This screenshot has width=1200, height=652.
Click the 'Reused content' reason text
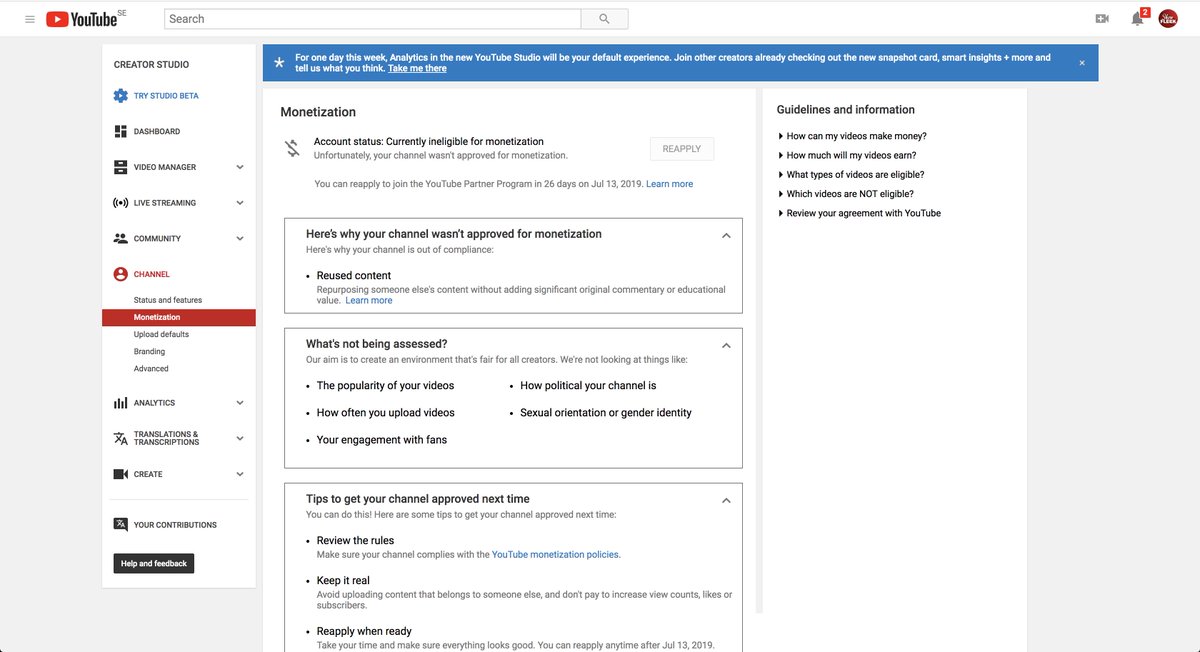354,276
